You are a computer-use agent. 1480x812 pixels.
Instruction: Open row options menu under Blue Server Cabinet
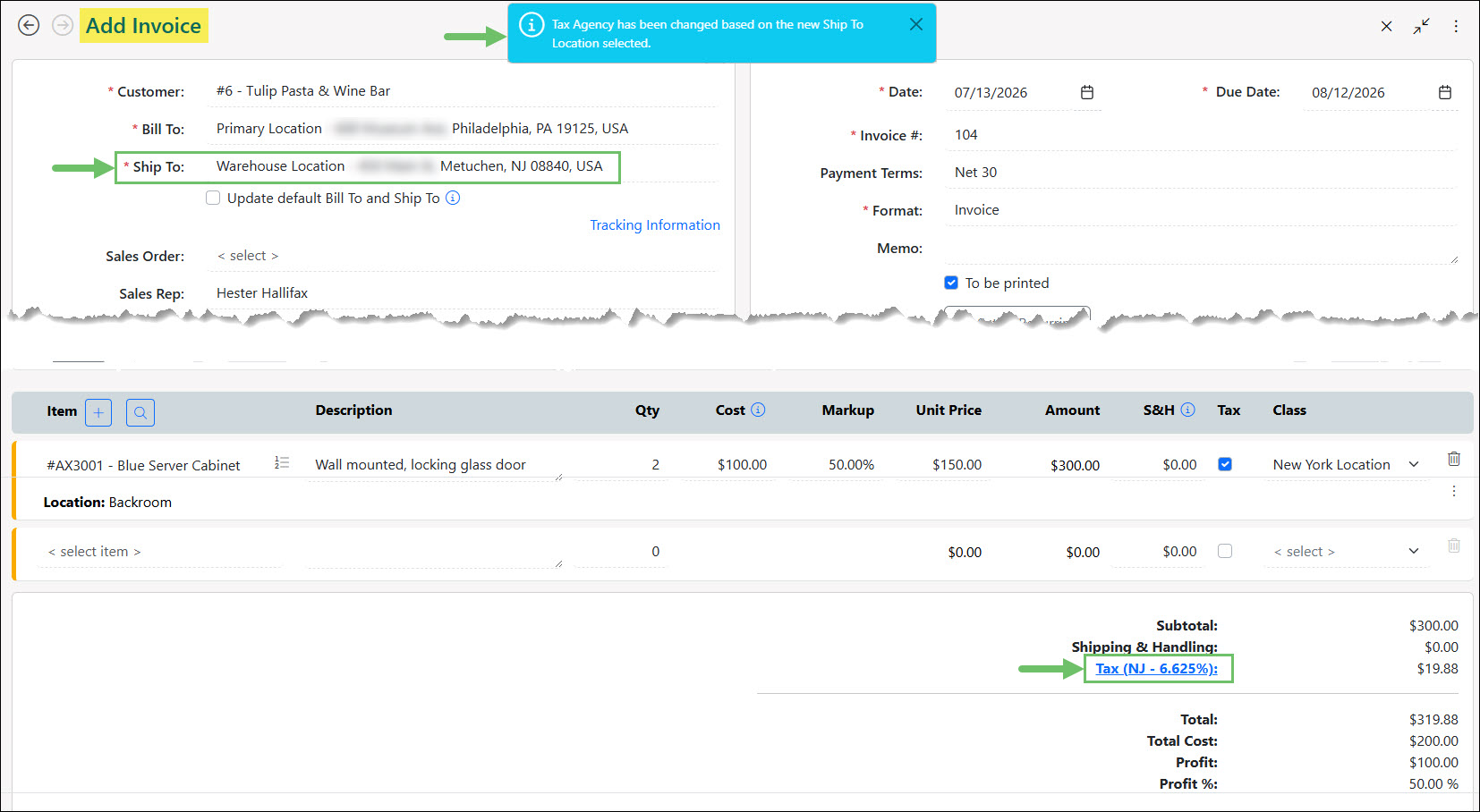(x=1454, y=491)
